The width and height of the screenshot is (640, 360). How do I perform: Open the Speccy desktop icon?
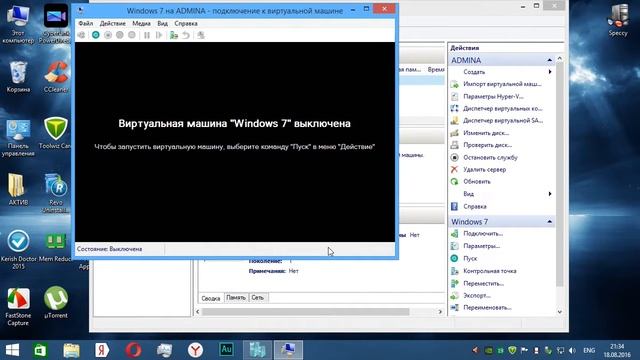pos(618,20)
